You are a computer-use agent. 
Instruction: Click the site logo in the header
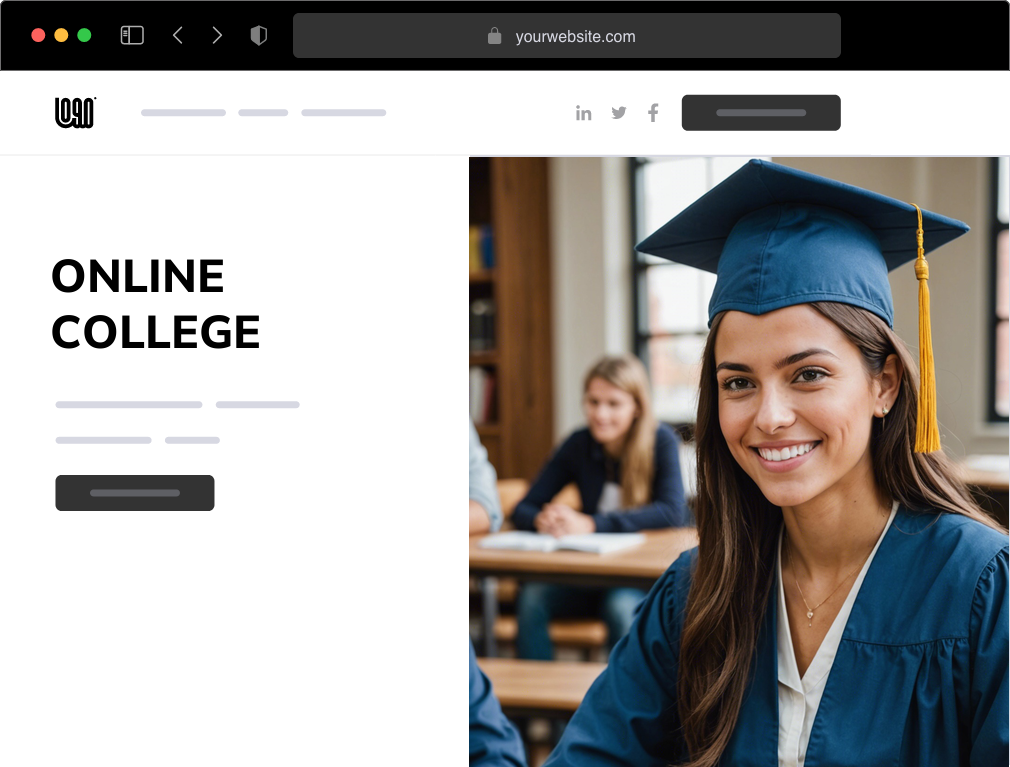pyautogui.click(x=75, y=113)
